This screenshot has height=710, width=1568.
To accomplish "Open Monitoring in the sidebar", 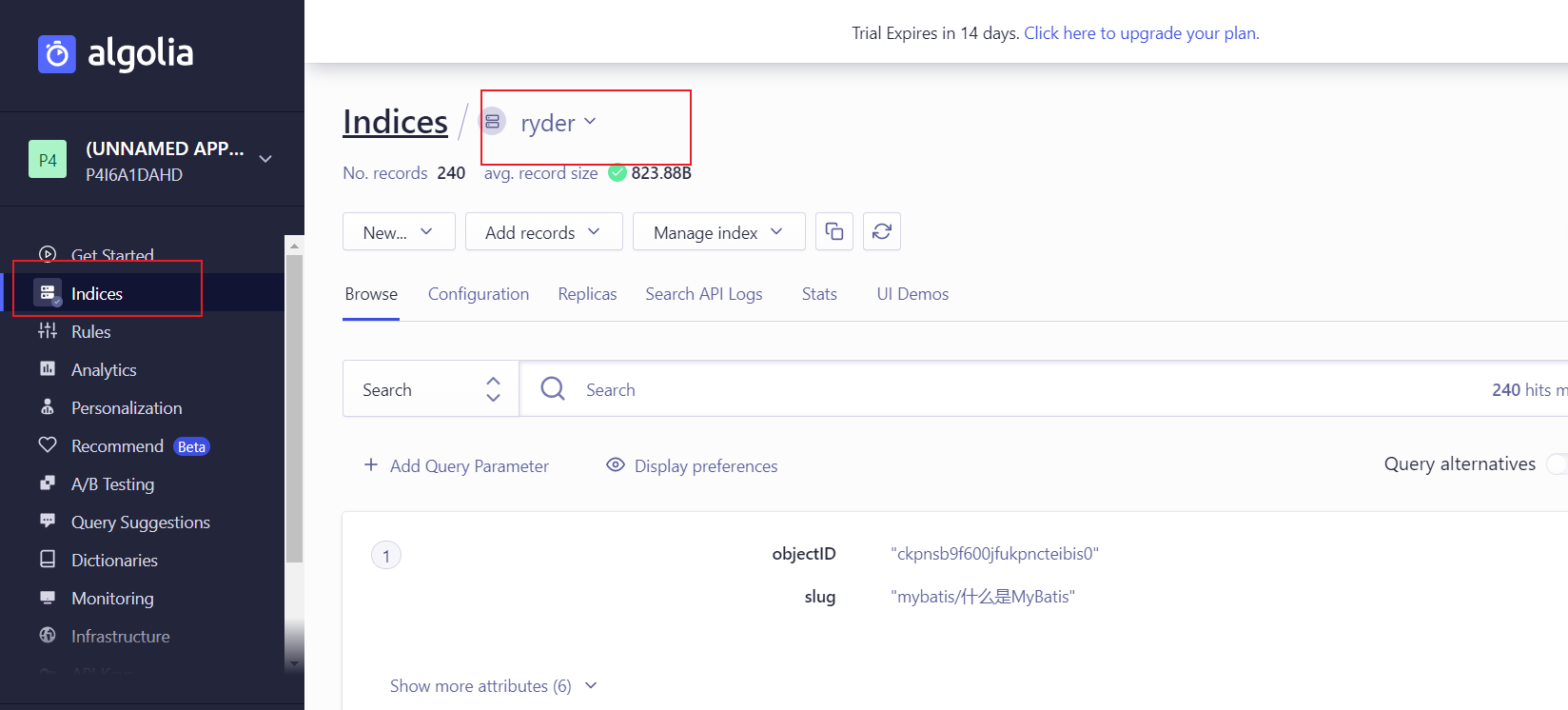I will [112, 598].
